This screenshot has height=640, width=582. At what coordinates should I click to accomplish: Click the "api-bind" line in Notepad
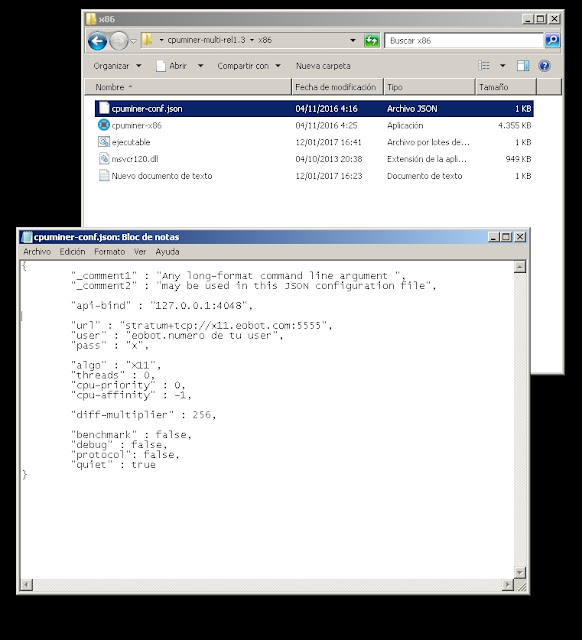pyautogui.click(x=162, y=306)
